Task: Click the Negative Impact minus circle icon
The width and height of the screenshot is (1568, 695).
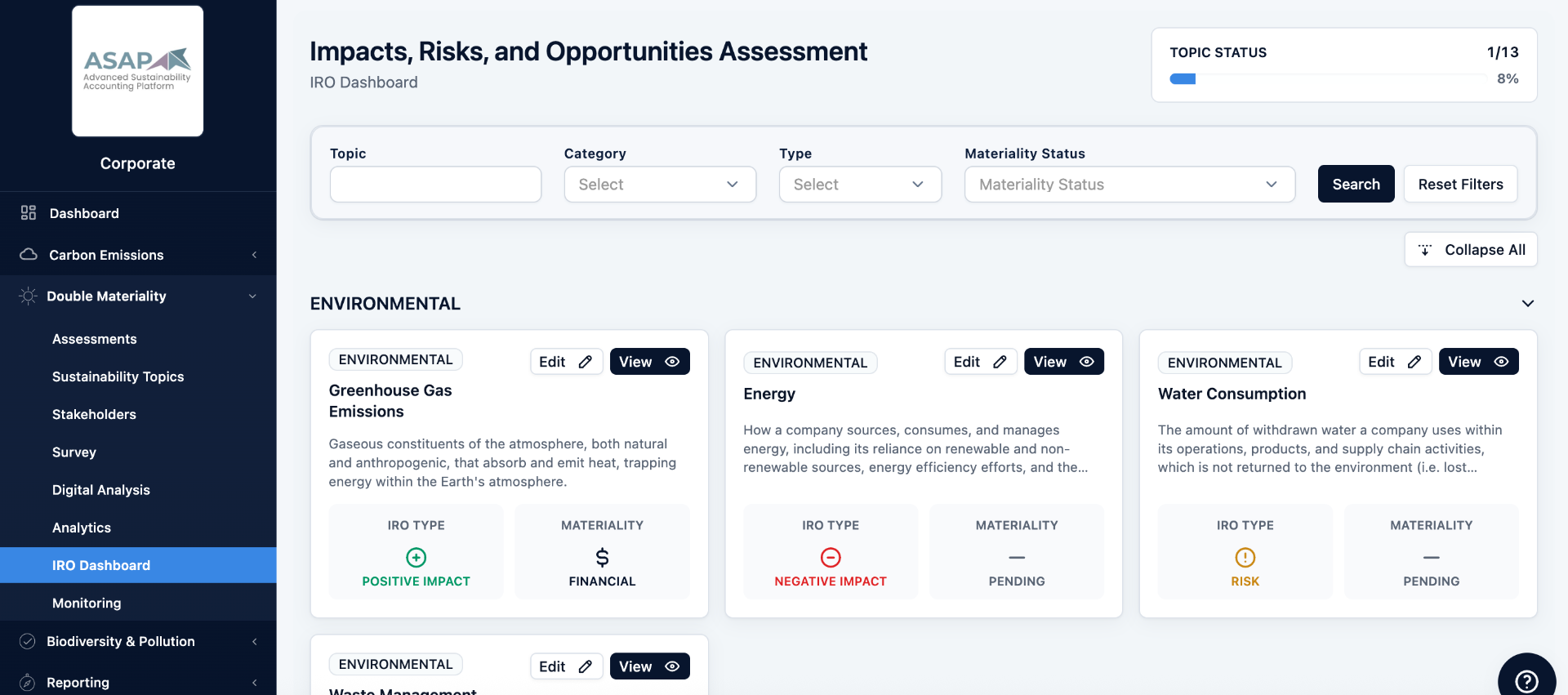Action: point(831,557)
